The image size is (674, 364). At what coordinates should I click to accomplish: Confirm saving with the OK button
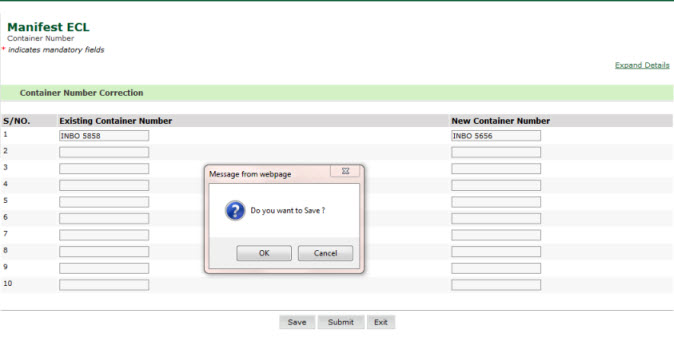[264, 253]
